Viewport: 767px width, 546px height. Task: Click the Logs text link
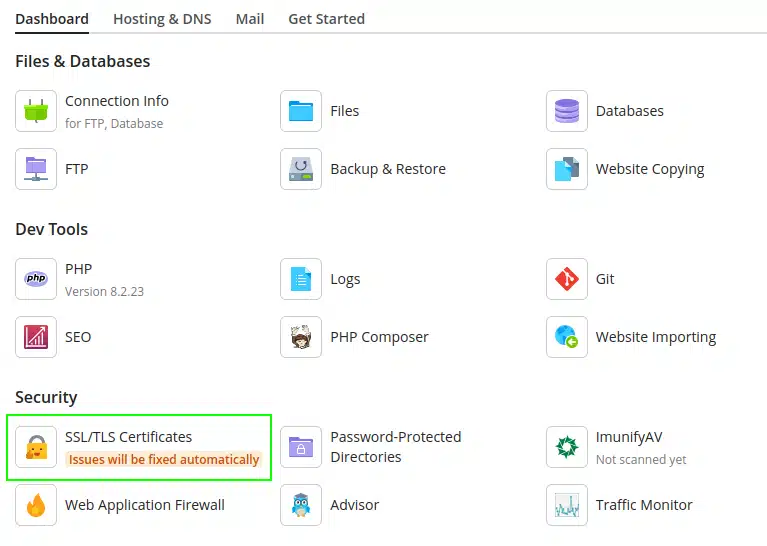pos(345,279)
